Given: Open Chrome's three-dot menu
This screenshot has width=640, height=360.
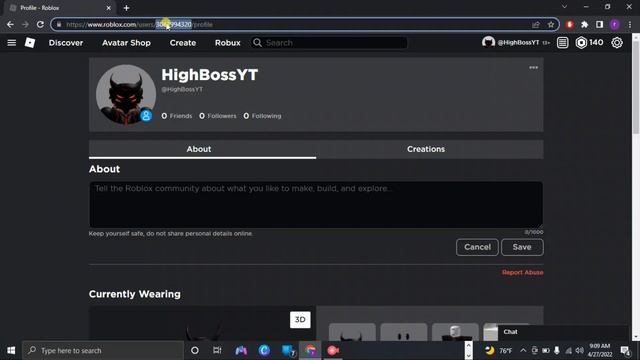Looking at the screenshot, I should tap(630, 24).
